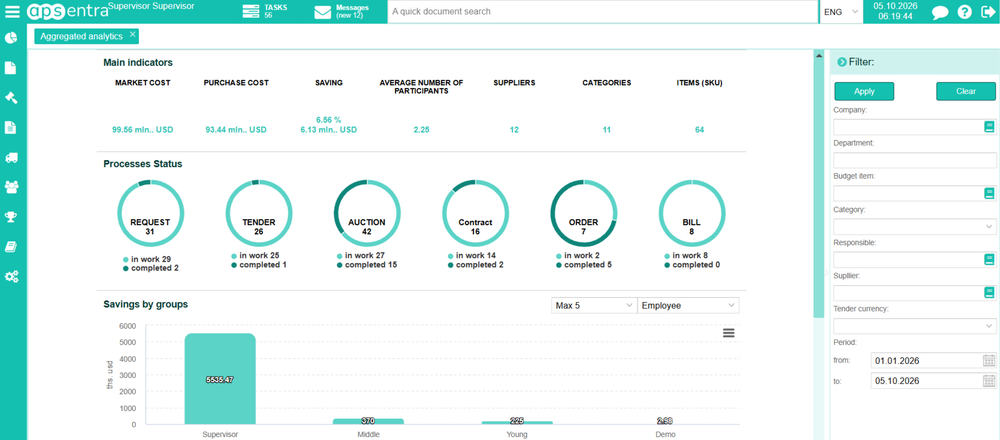The width and height of the screenshot is (1000, 440).
Task: Click the Young 225 bar
Action: pos(517,423)
